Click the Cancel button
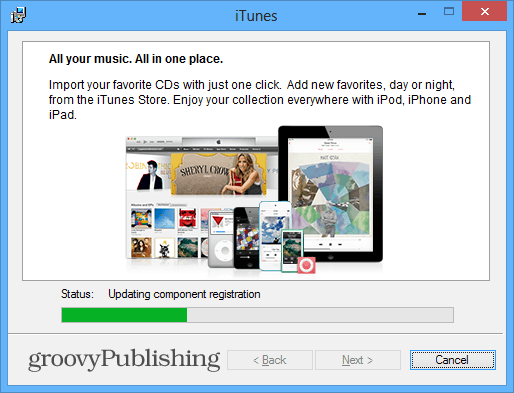 click(x=453, y=360)
